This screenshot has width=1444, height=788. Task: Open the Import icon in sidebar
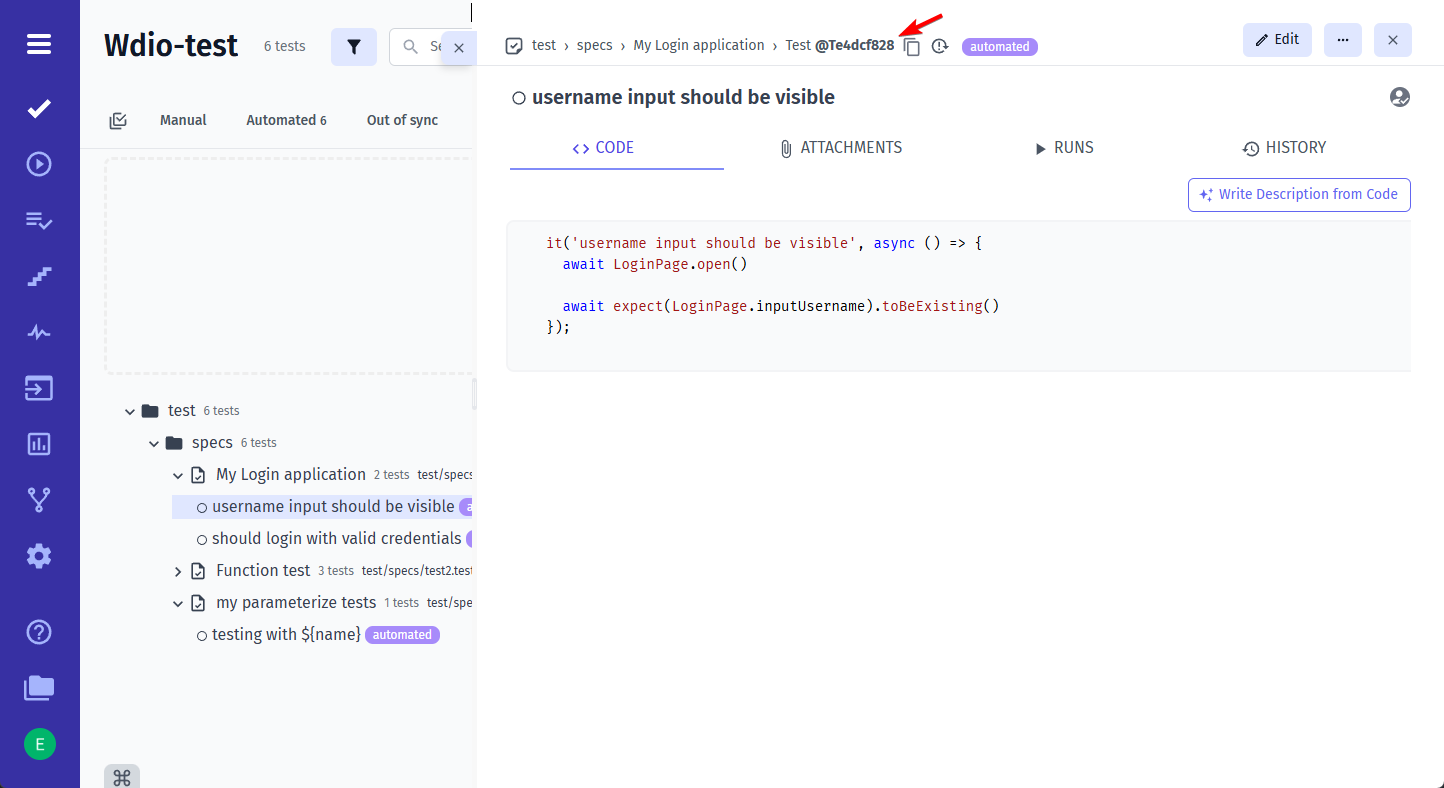pyautogui.click(x=38, y=388)
